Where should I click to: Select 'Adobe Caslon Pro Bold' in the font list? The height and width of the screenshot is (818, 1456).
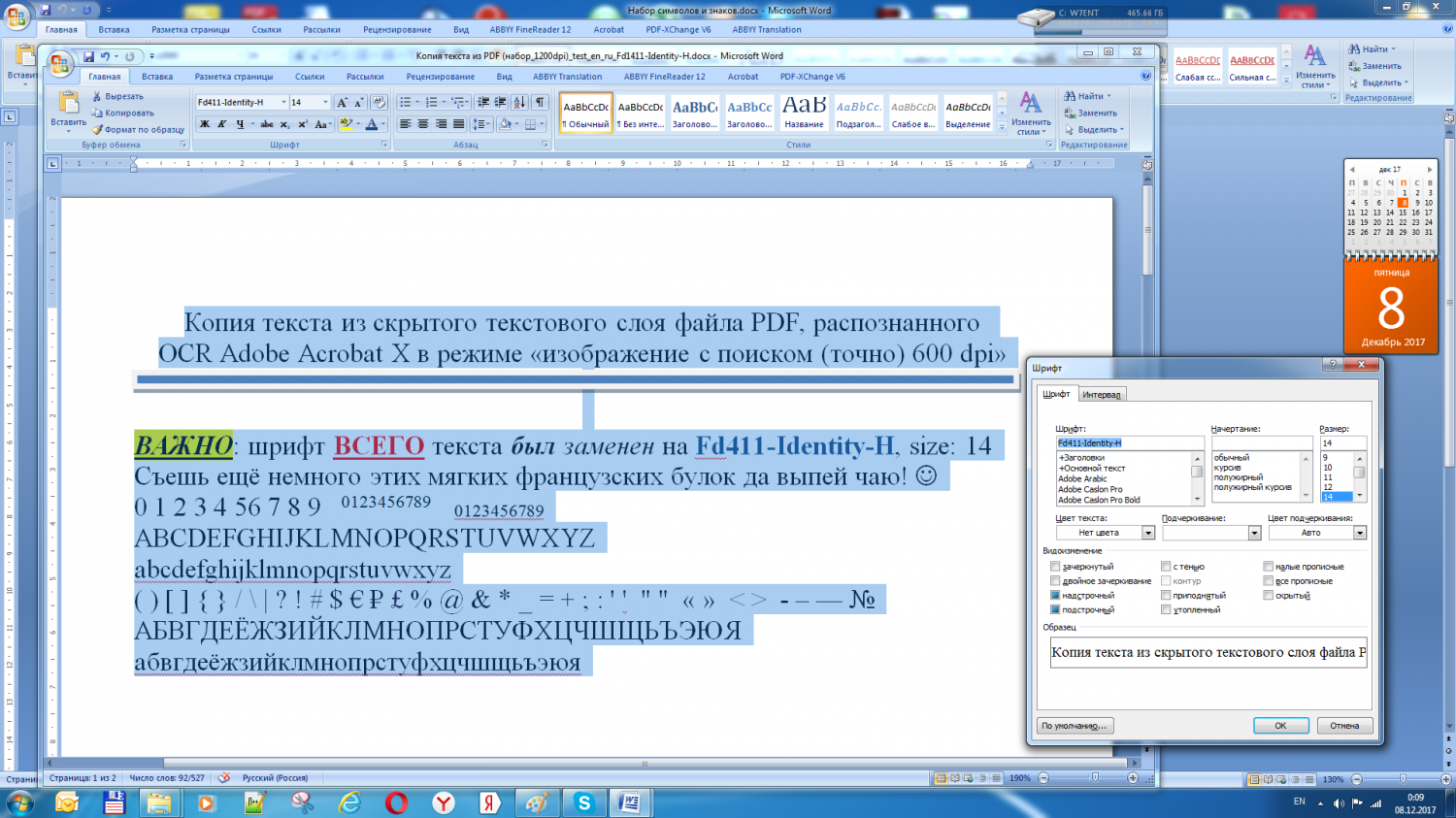(1099, 501)
